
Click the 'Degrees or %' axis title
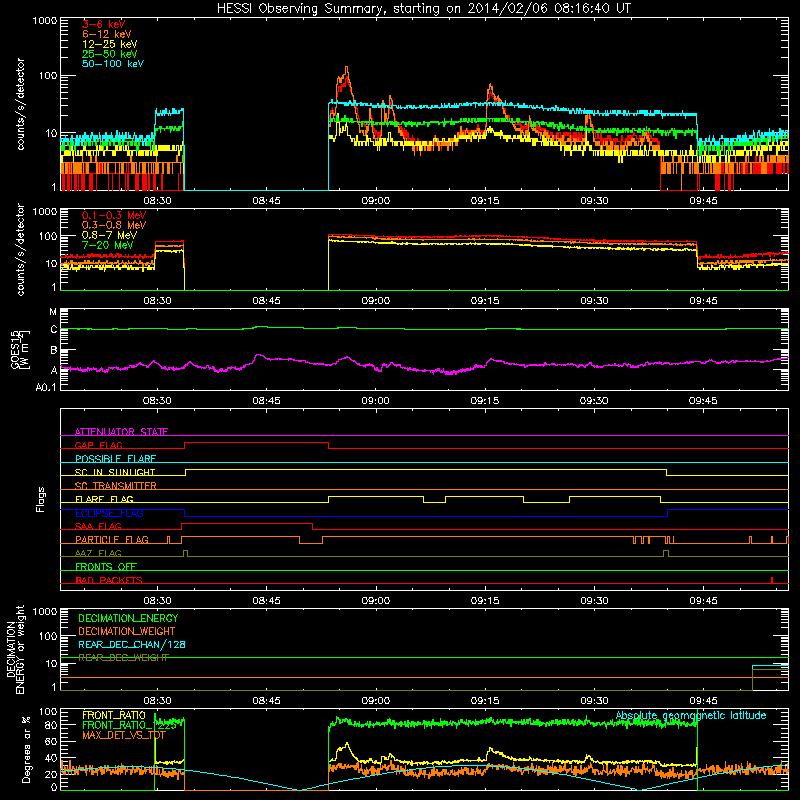click(26, 749)
